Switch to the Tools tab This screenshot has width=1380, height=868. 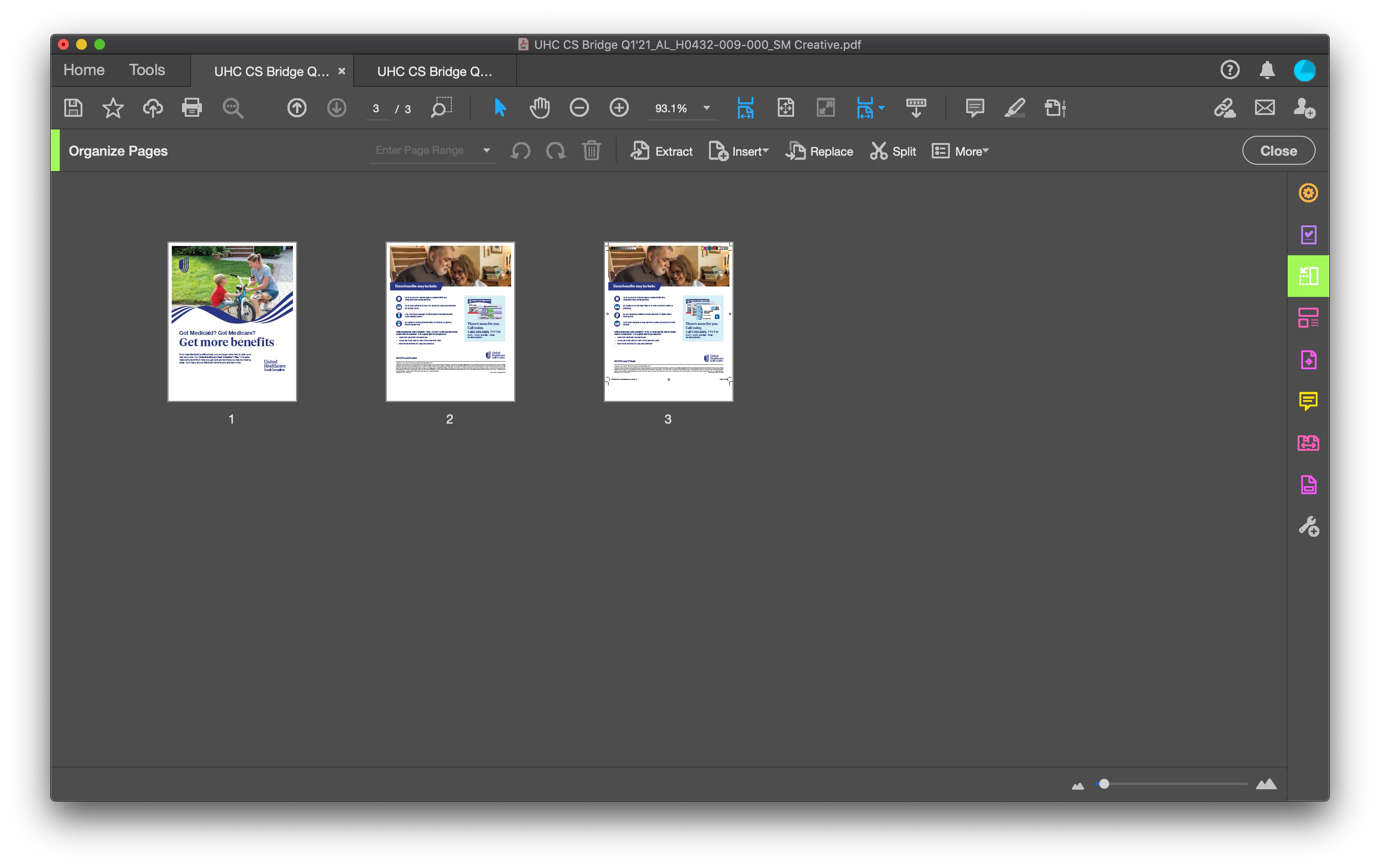pyautogui.click(x=147, y=70)
